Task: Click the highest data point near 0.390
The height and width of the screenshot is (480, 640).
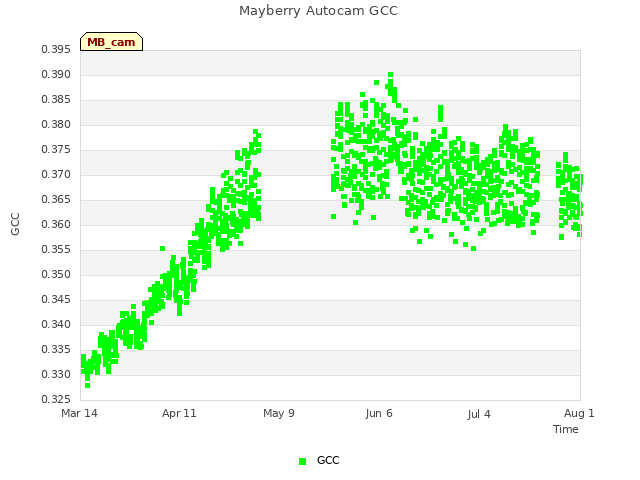Action: [x=391, y=75]
